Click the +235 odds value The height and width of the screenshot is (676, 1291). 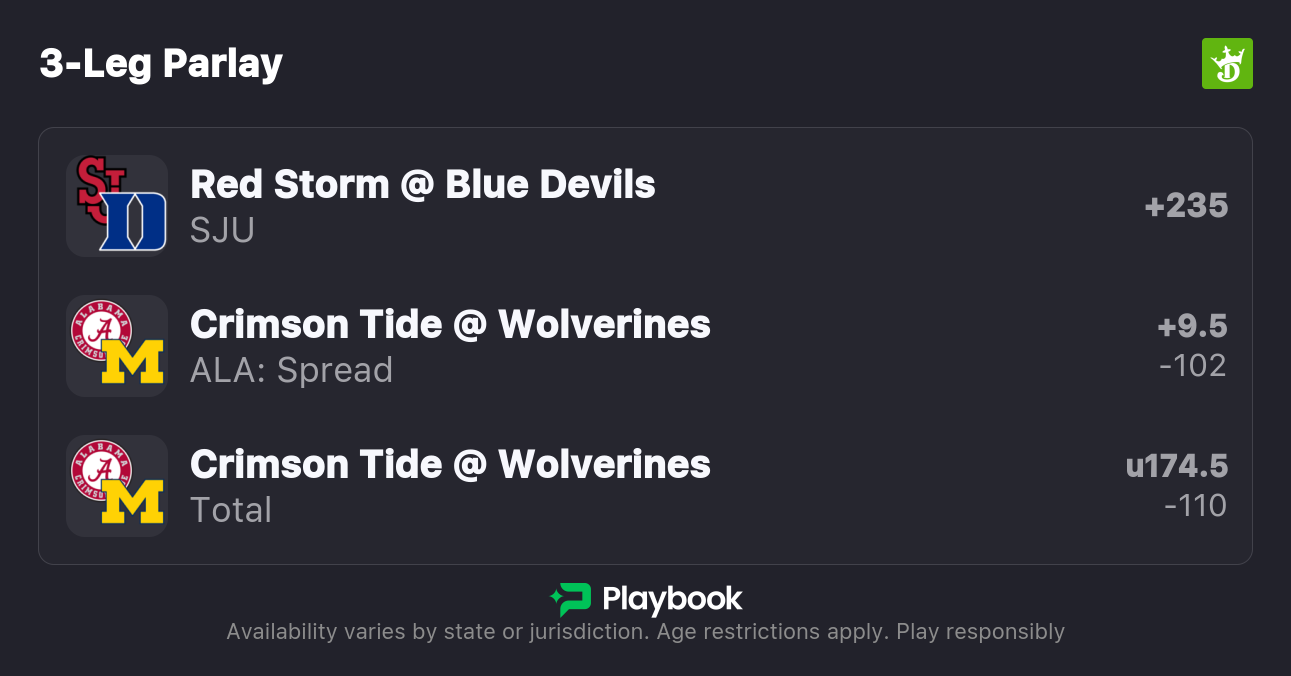pos(1186,206)
